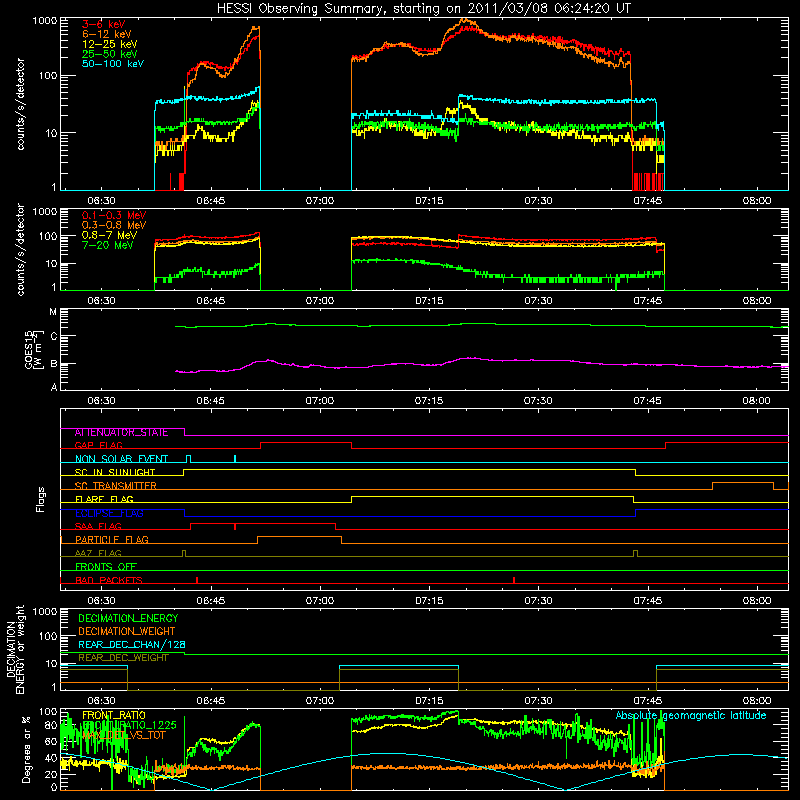Select the DECIMATION ENERGY or weight axis title
Image resolution: width=800 pixels, height=800 pixels.
(15, 650)
